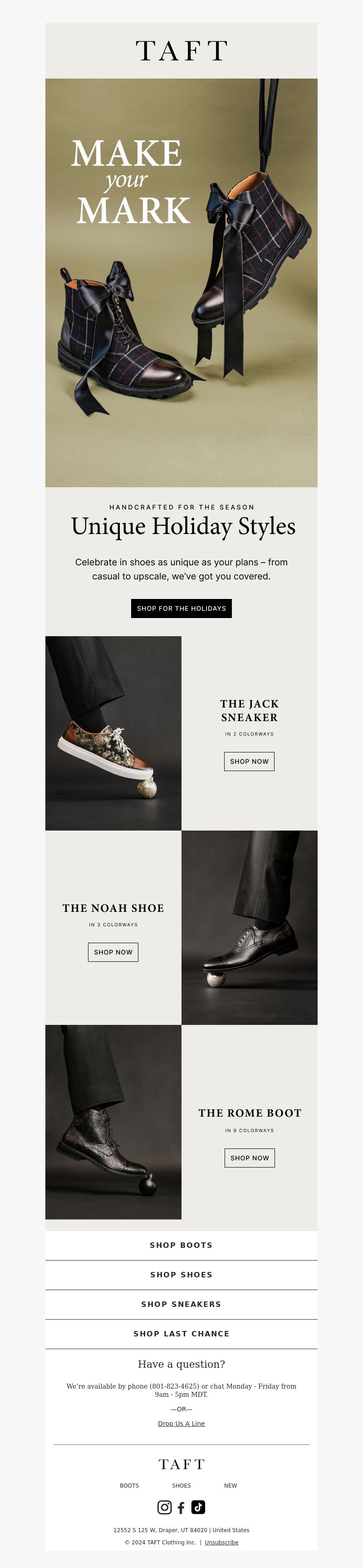Click the Unsubscribe link
Image resolution: width=363 pixels, height=1568 pixels.
pos(221,1543)
